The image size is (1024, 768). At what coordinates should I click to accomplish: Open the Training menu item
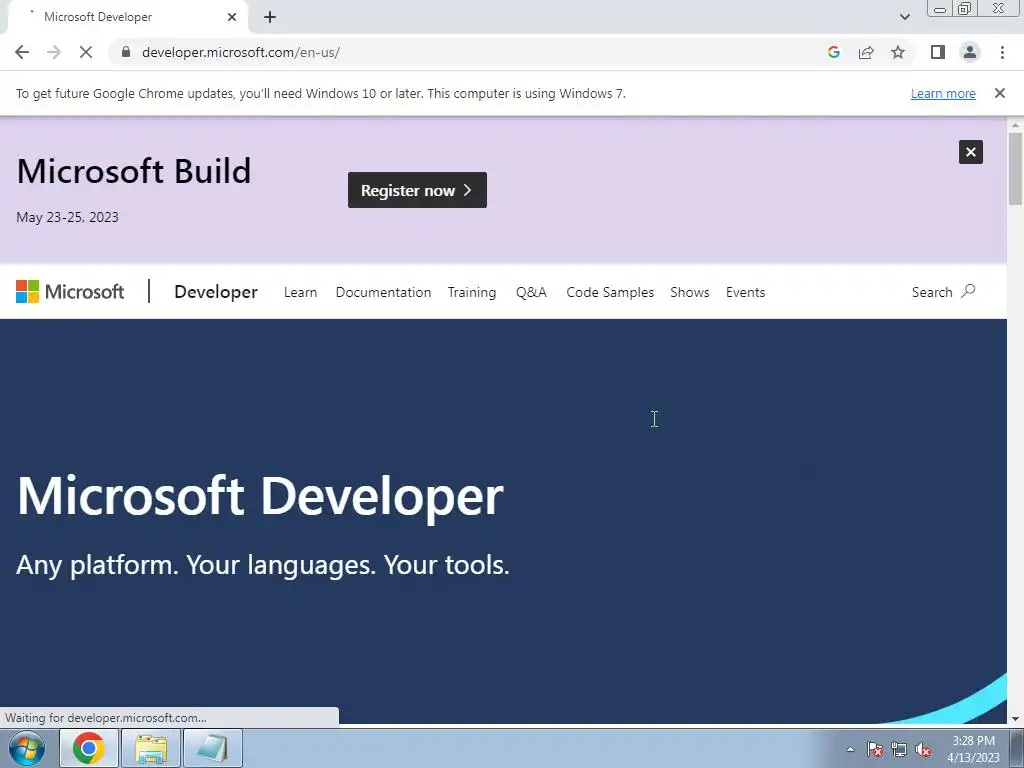click(x=472, y=293)
